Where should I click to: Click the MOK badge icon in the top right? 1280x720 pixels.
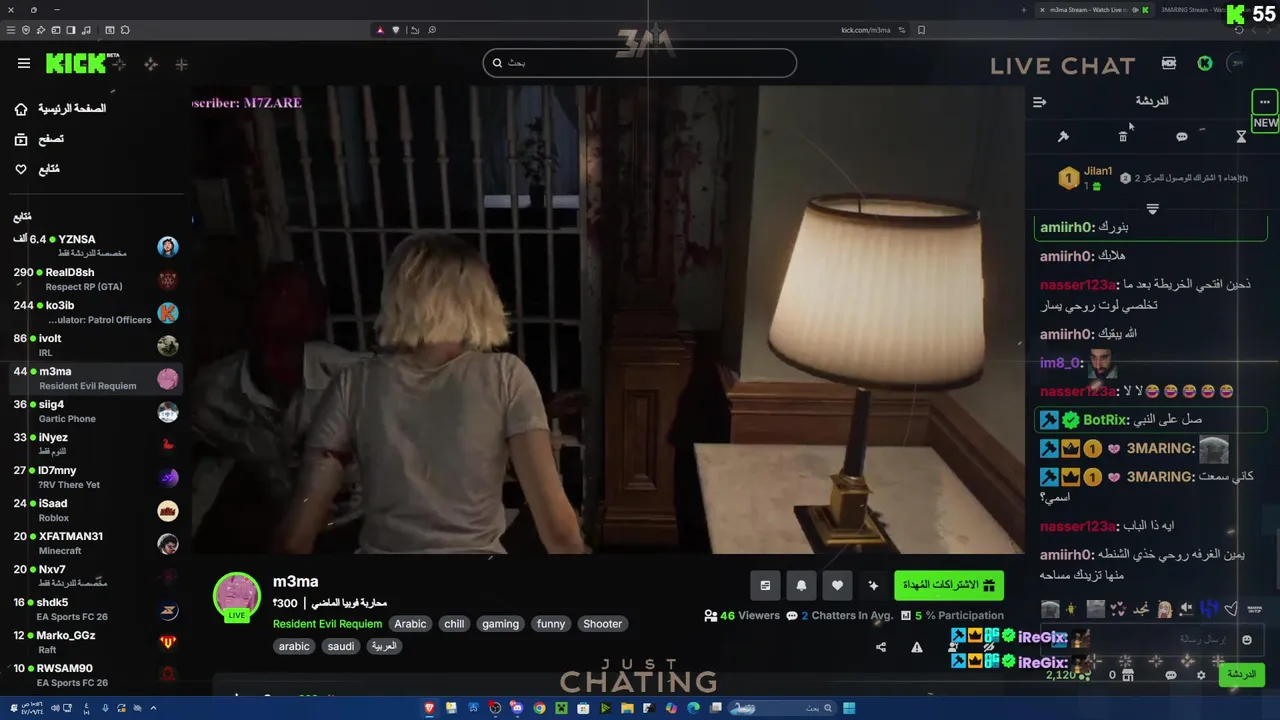tap(1169, 63)
